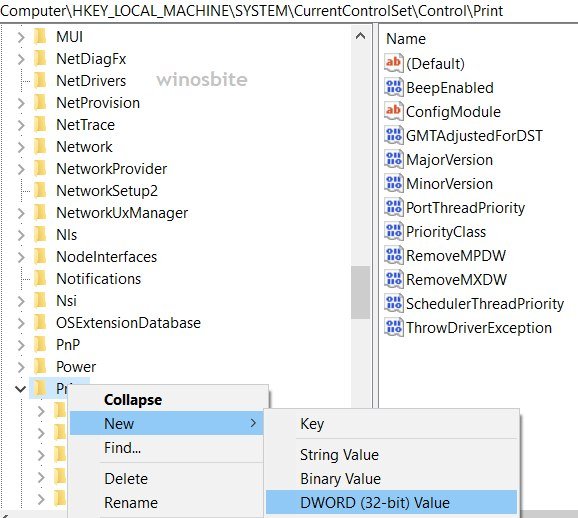Click the RemoveMXDW DWORD icon
This screenshot has width=578, height=518.
coord(393,279)
